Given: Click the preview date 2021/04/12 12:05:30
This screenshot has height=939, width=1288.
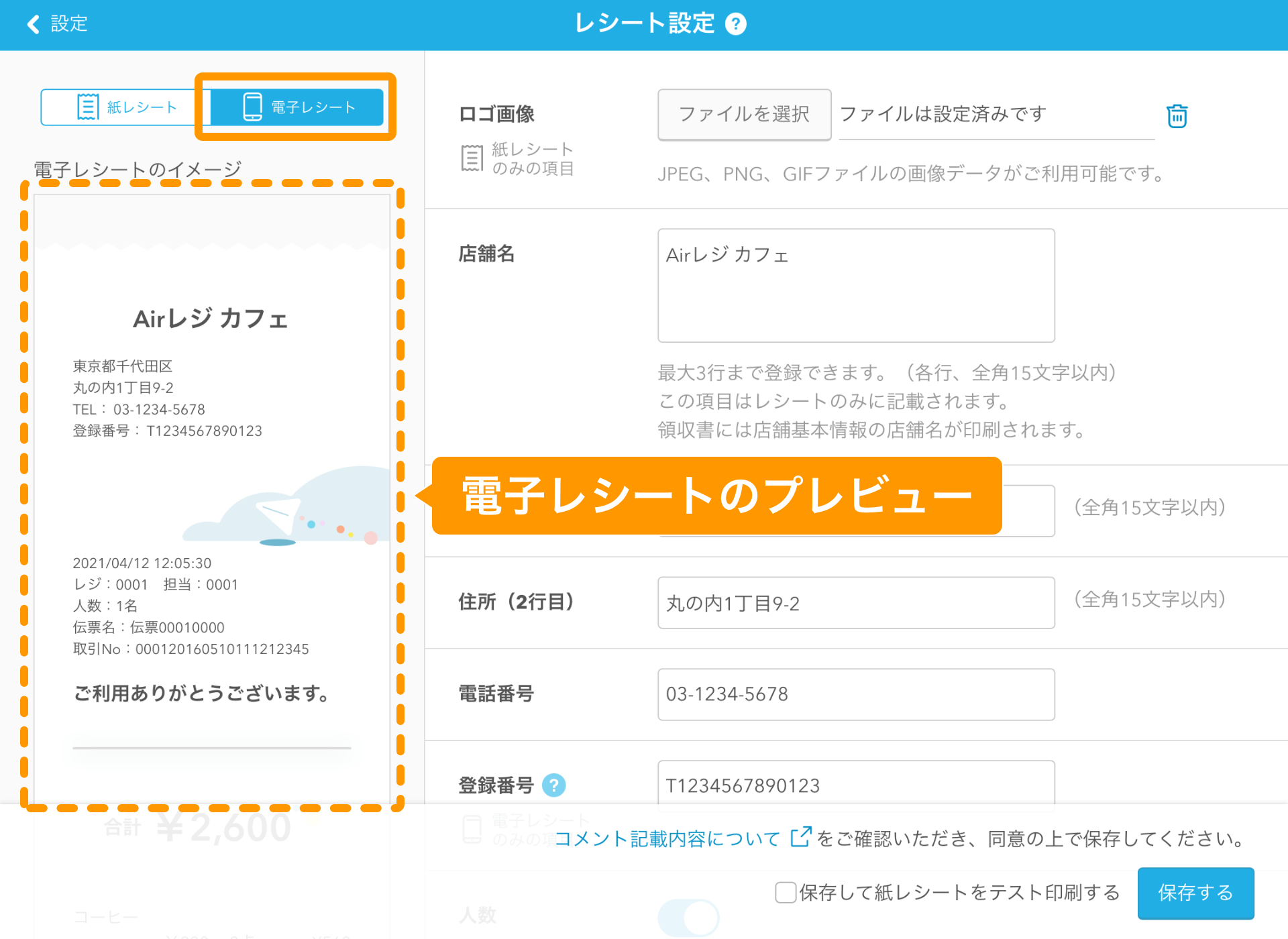Looking at the screenshot, I should 142,563.
